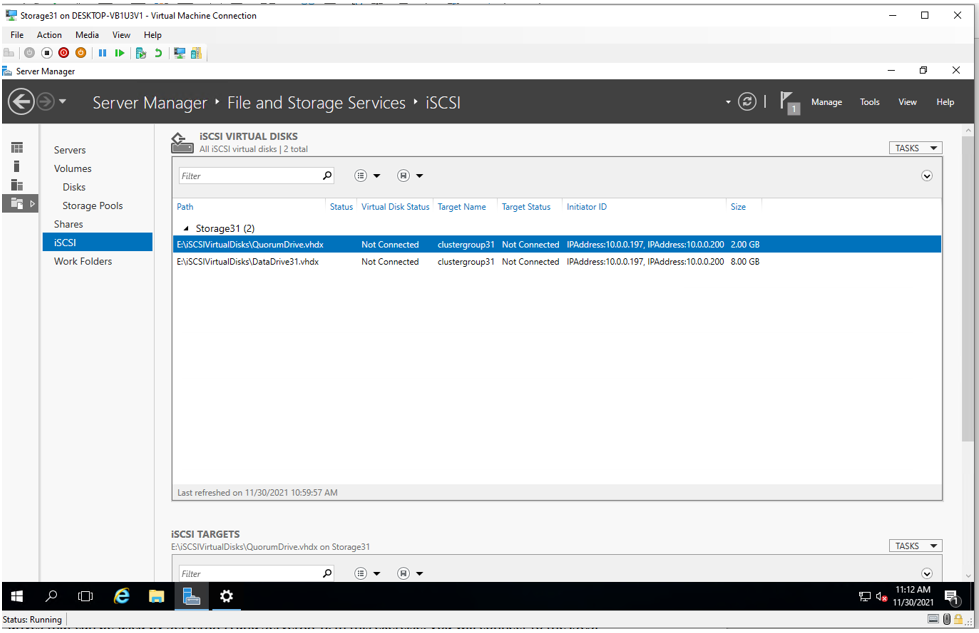
Task: Click the red Shut Down icon
Action: [63, 53]
